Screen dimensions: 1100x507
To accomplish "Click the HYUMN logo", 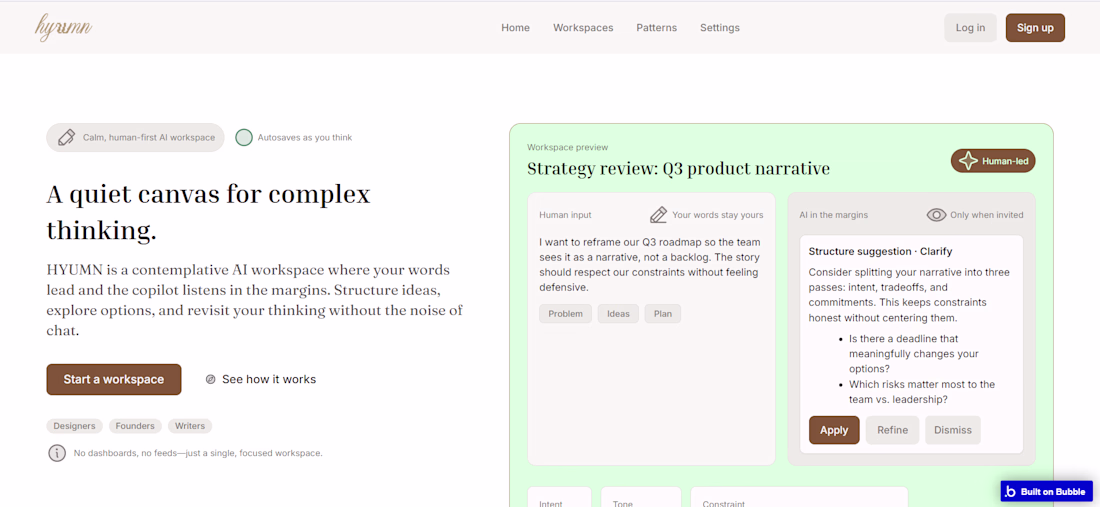I will (x=63, y=28).
